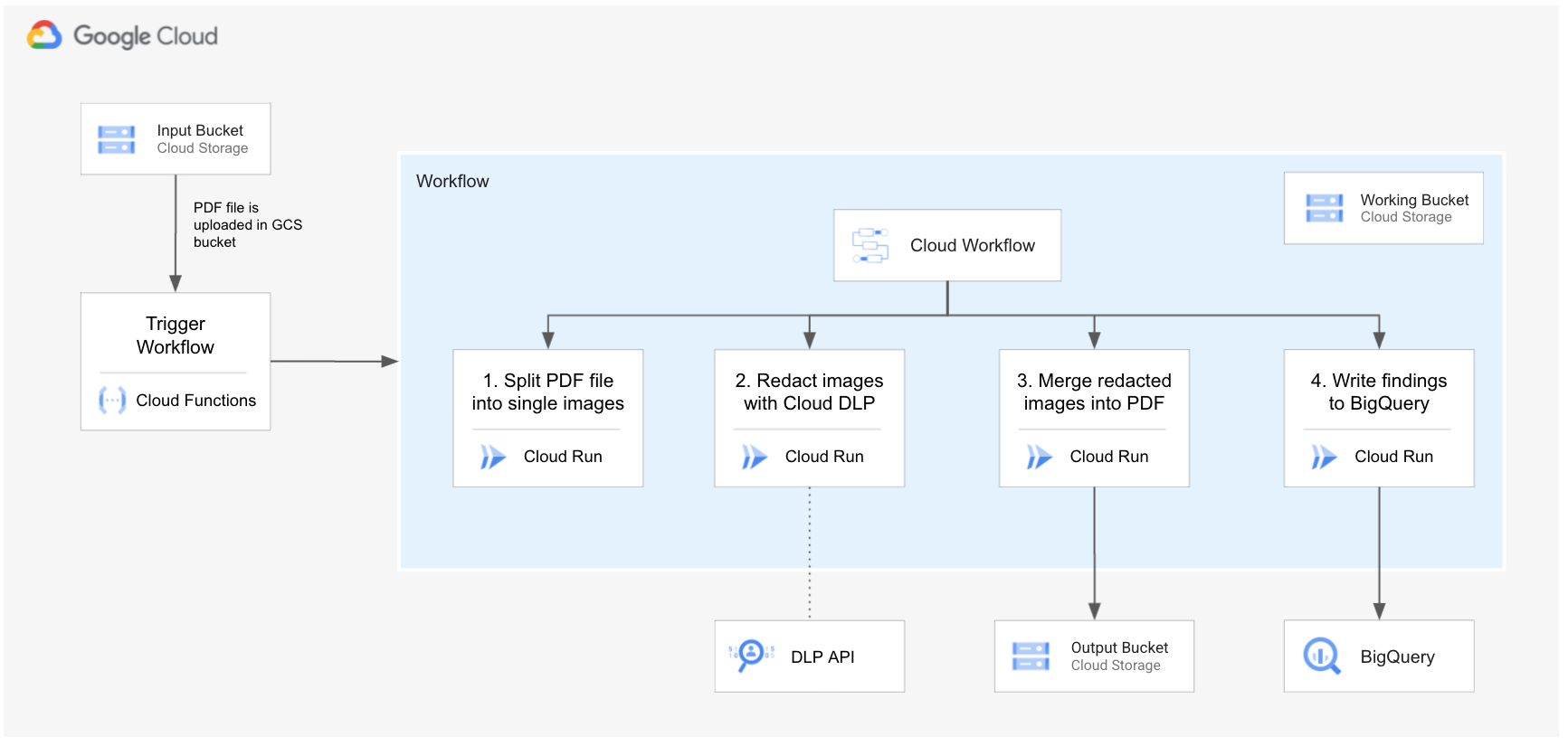Click the 'Split PDF file into single images' text
This screenshot has width=1568, height=746.
coord(547,392)
